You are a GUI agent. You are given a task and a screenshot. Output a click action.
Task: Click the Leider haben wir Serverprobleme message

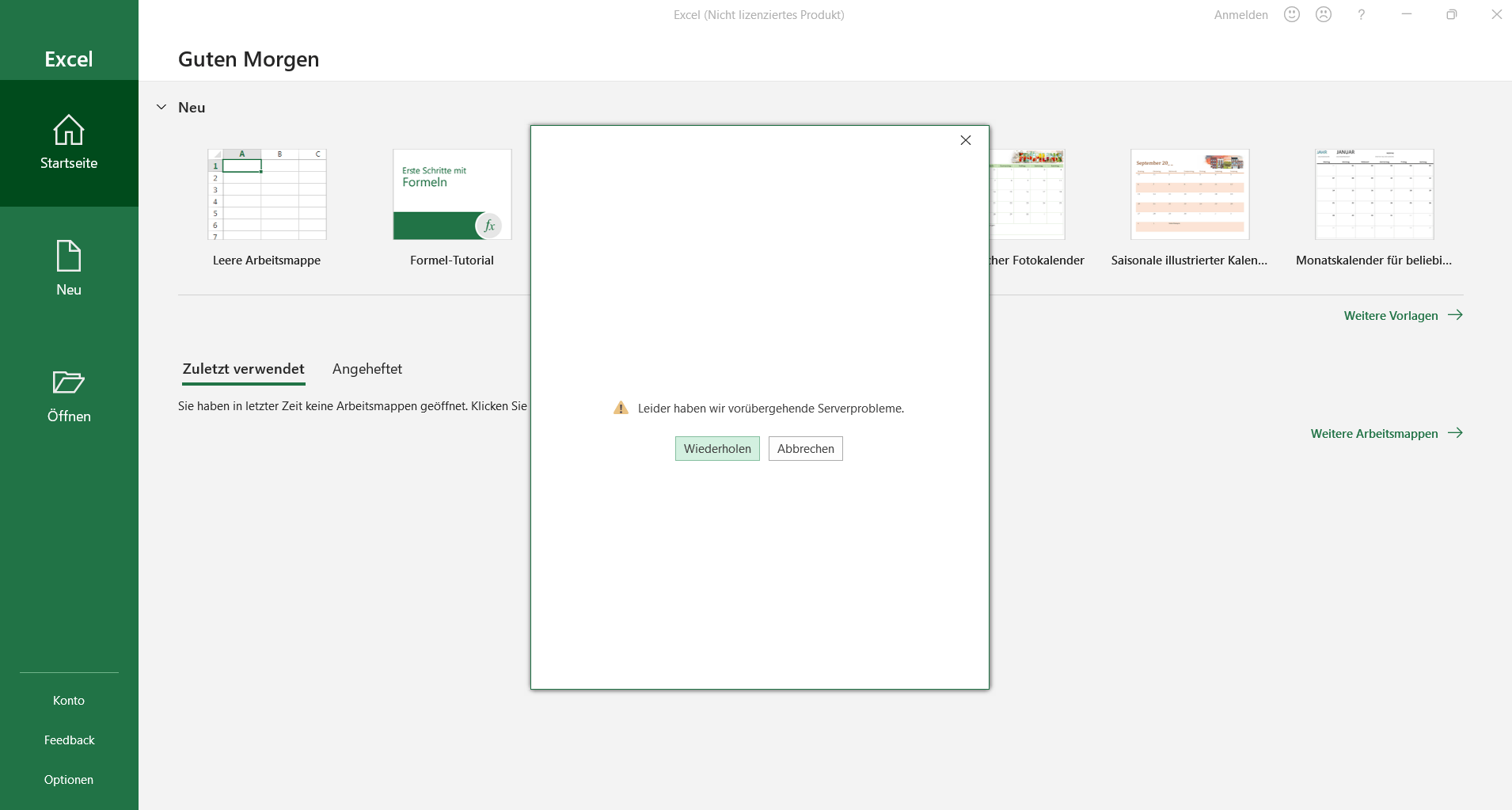[771, 409]
